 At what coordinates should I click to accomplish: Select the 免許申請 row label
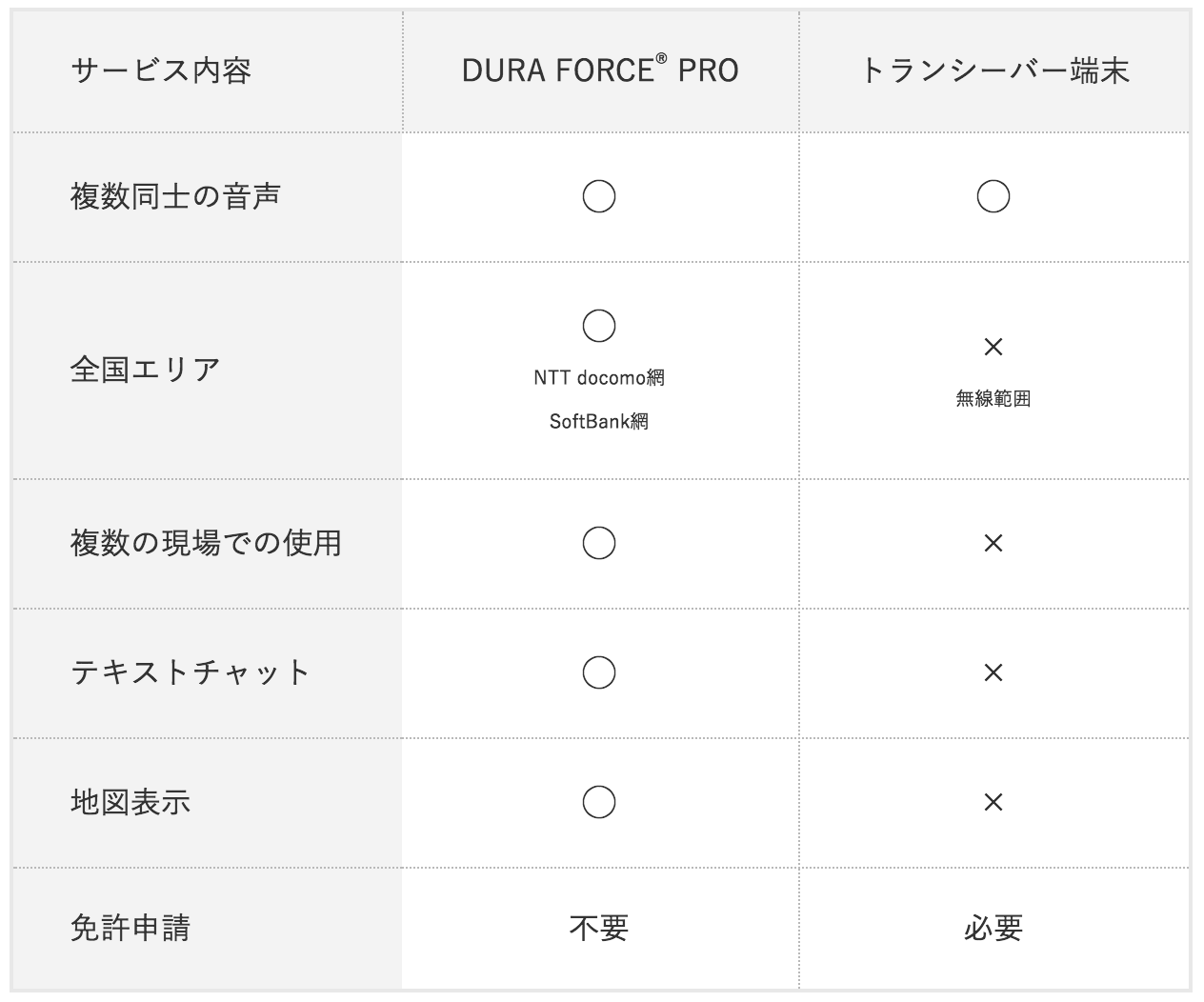[130, 928]
